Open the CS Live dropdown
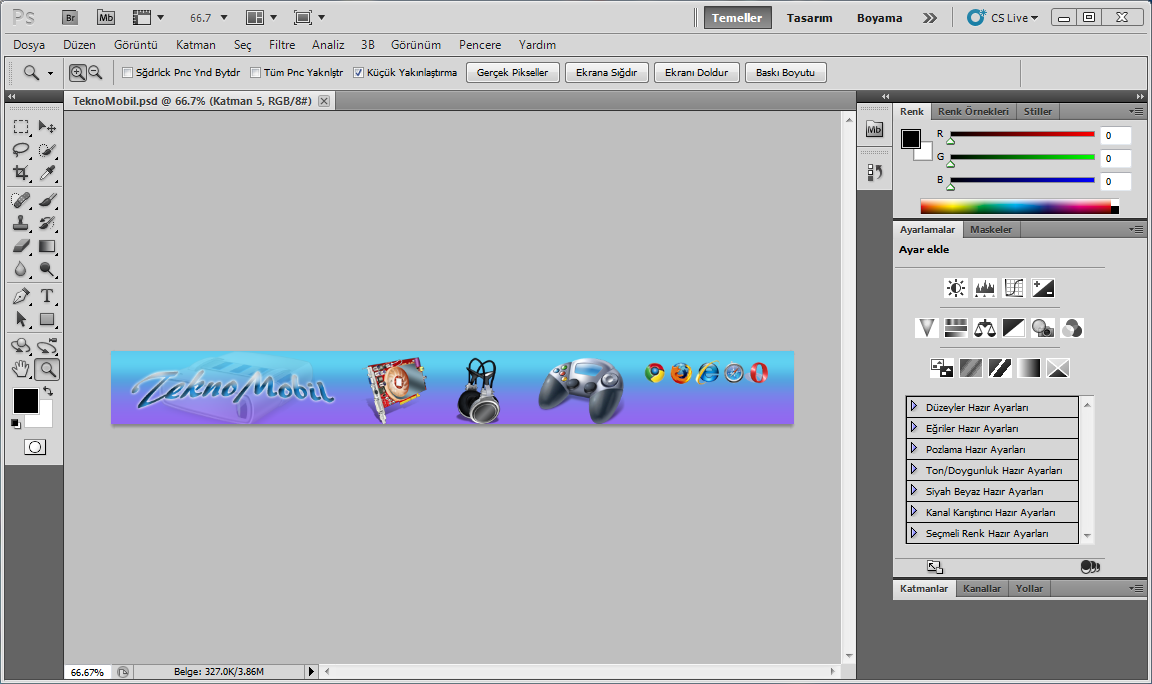1152x684 pixels. tap(1004, 17)
